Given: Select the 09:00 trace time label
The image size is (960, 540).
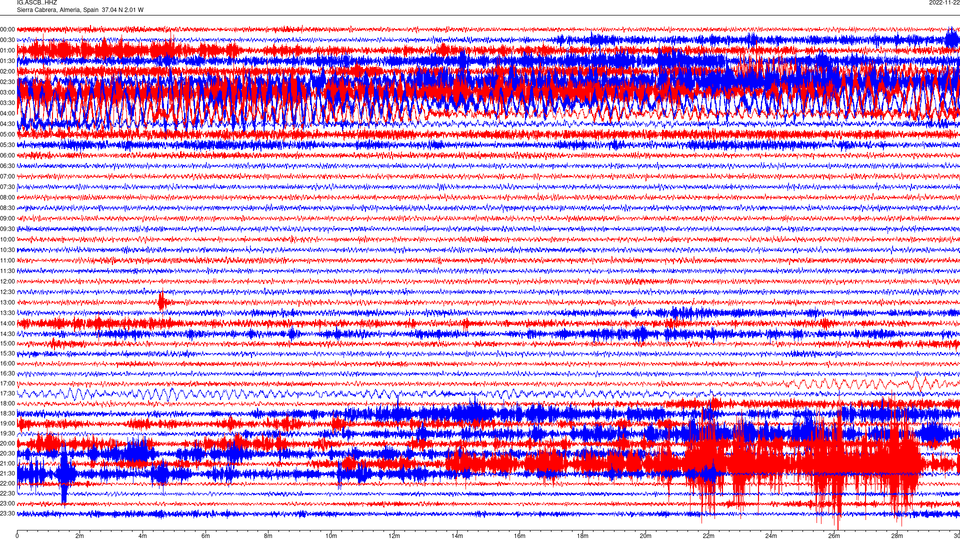Looking at the screenshot, I should pos(7,219).
